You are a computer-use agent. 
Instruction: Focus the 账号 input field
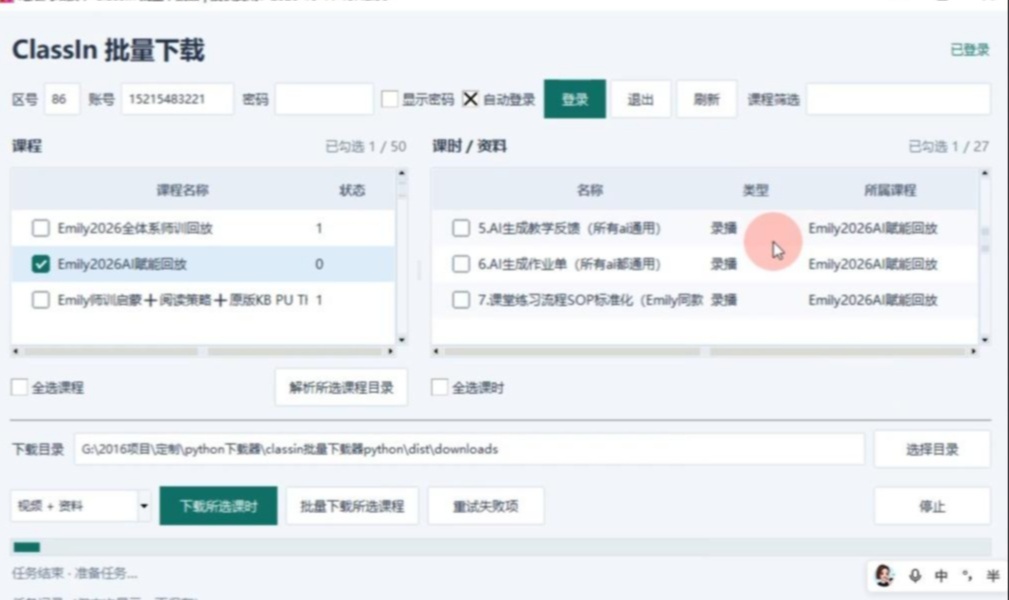pos(177,99)
